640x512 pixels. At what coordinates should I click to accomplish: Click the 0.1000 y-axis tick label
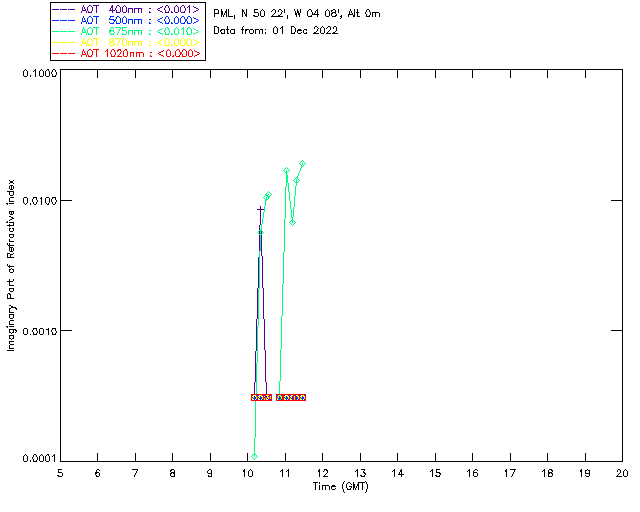tap(40, 73)
